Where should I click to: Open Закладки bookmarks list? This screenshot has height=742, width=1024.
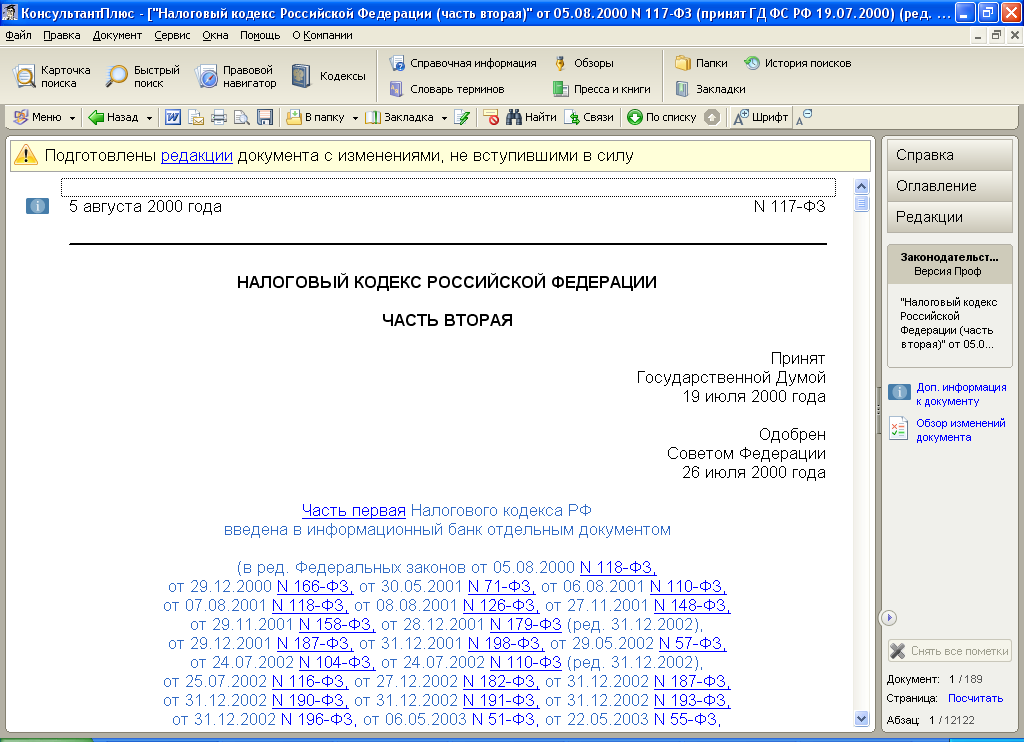pyautogui.click(x=711, y=89)
